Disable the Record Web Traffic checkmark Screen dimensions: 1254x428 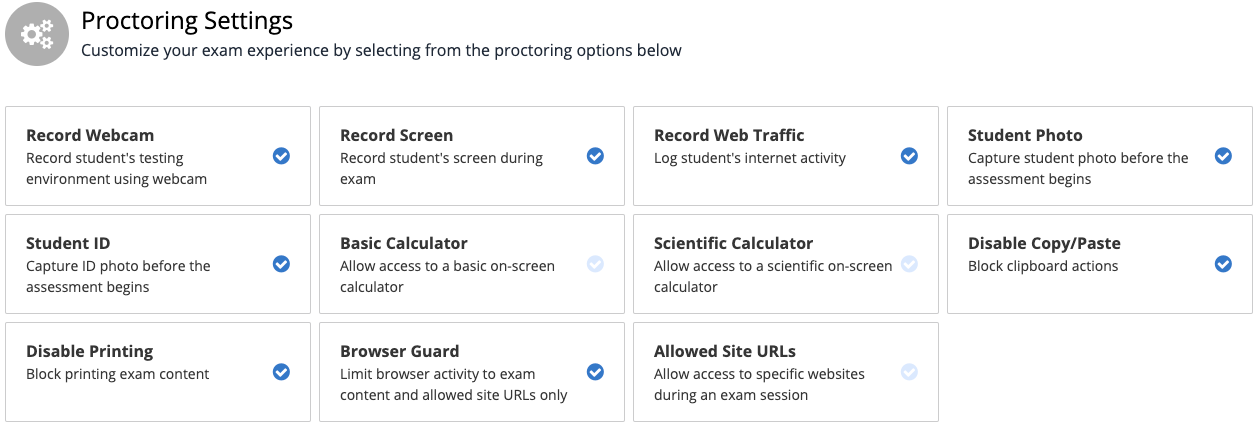(x=909, y=156)
